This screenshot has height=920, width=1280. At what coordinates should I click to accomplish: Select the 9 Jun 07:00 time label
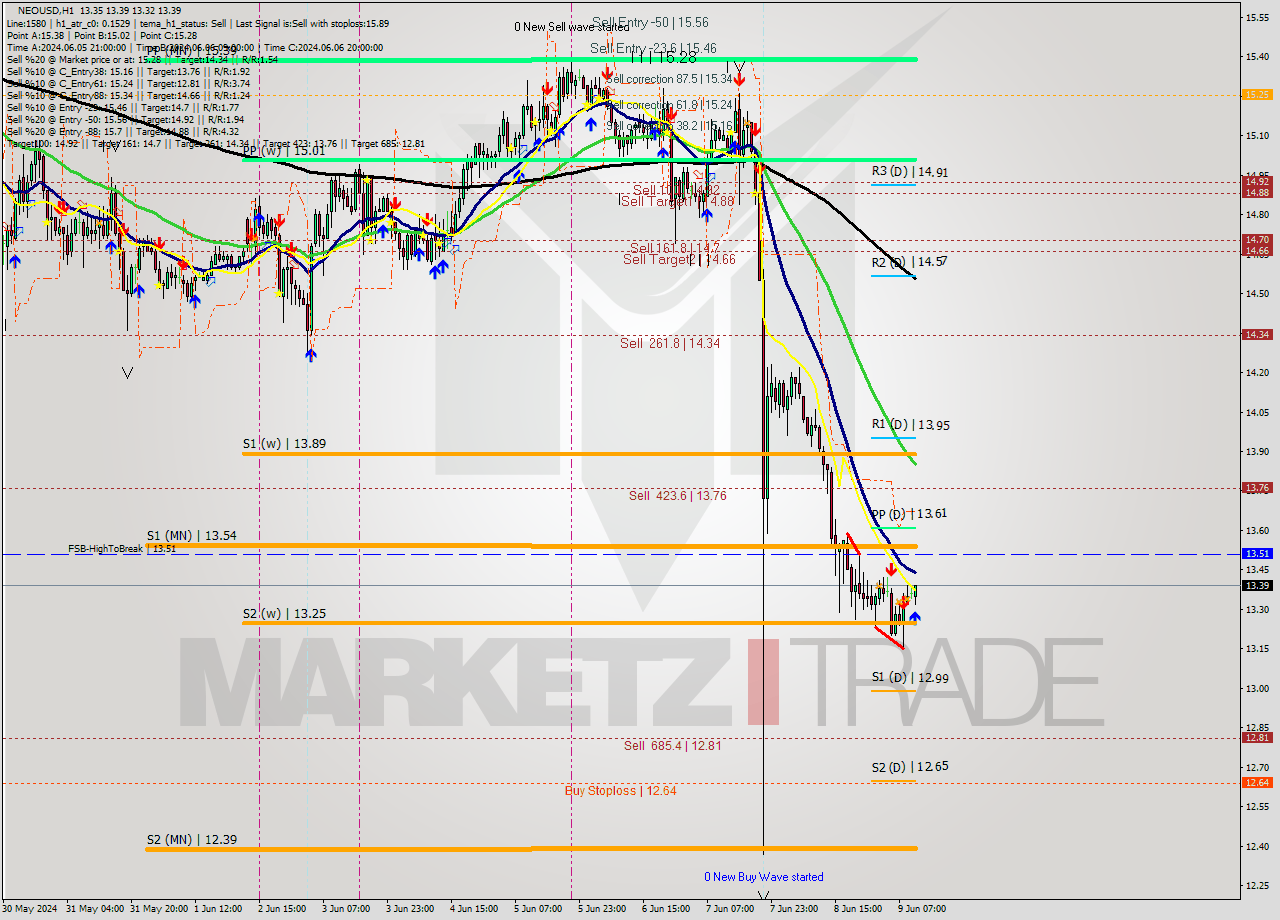pos(921,909)
